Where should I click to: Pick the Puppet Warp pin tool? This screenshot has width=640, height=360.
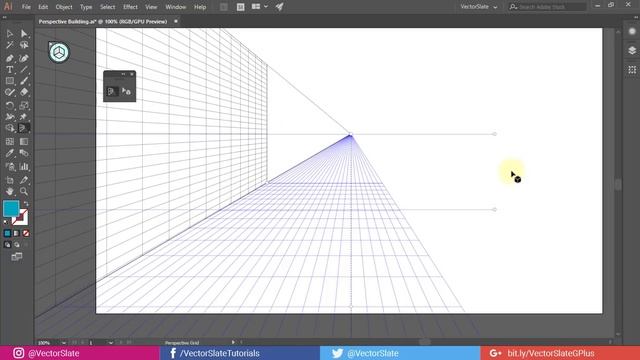24,117
